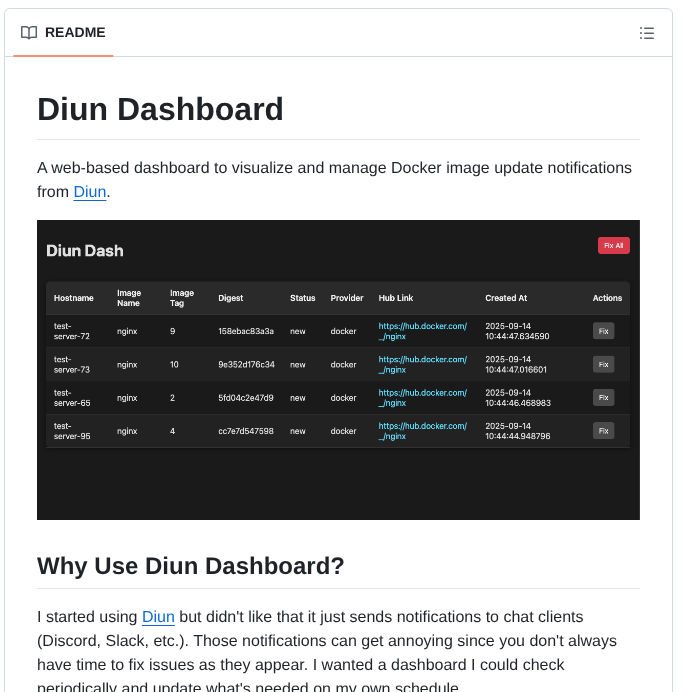Click the red Fix All button in screenshot

coord(614,245)
